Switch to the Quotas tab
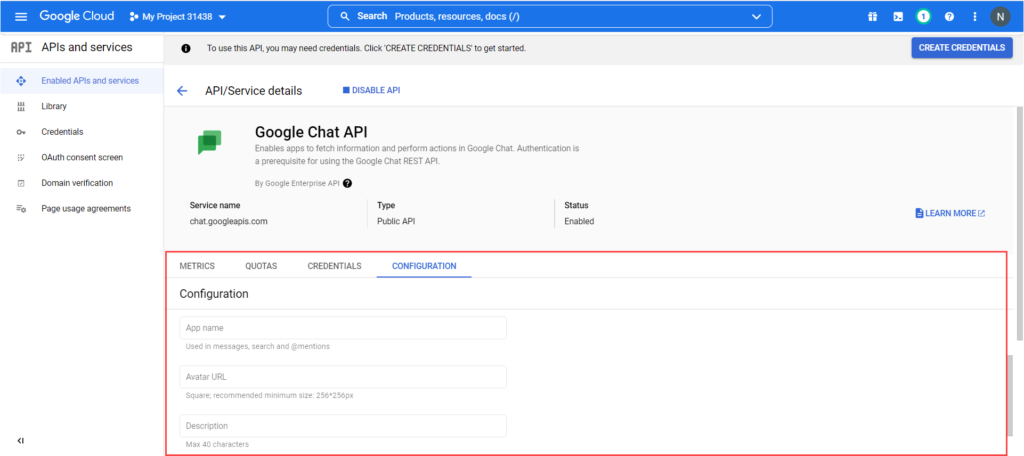1024x456 pixels. (261, 266)
